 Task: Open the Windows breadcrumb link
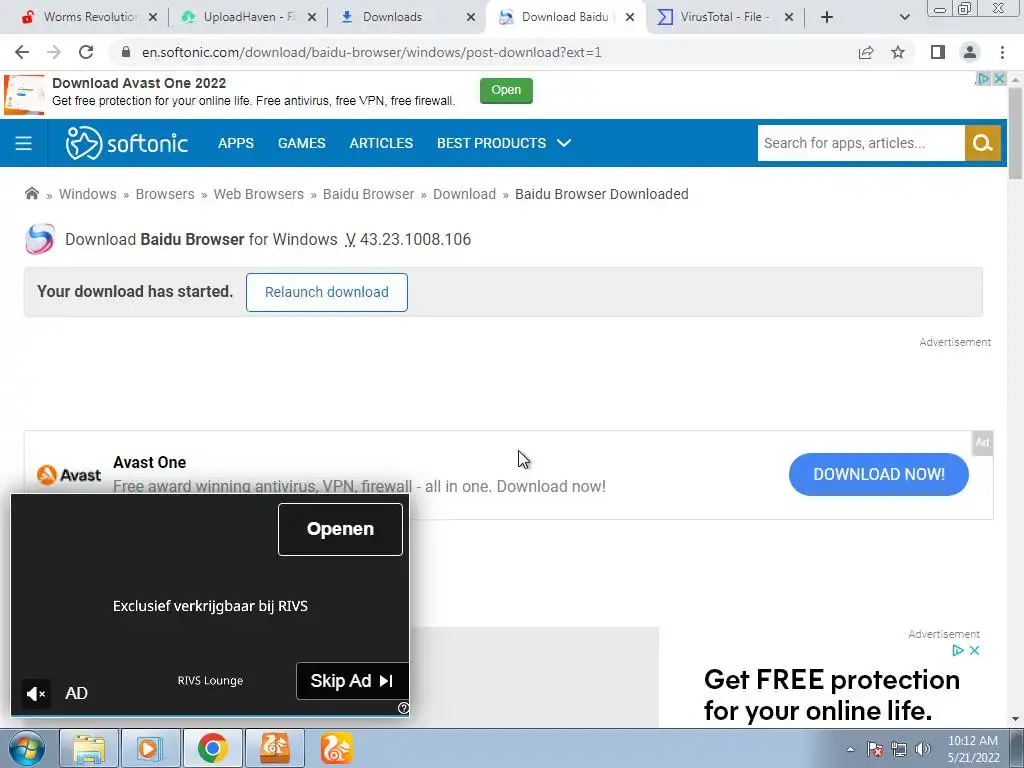coord(88,194)
